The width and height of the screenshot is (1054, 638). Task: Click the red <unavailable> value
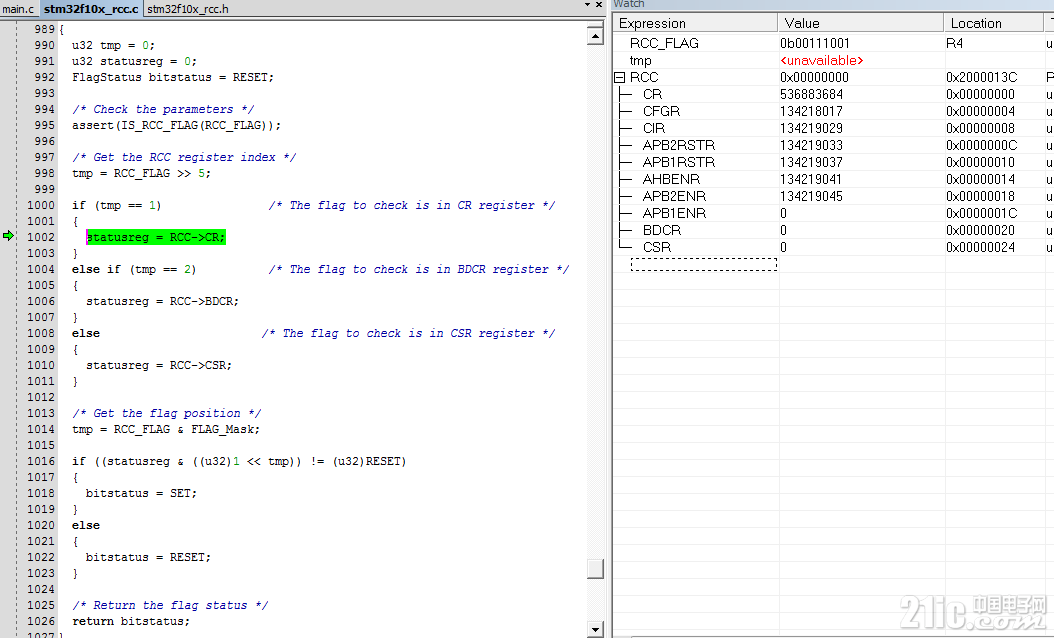tap(821, 61)
